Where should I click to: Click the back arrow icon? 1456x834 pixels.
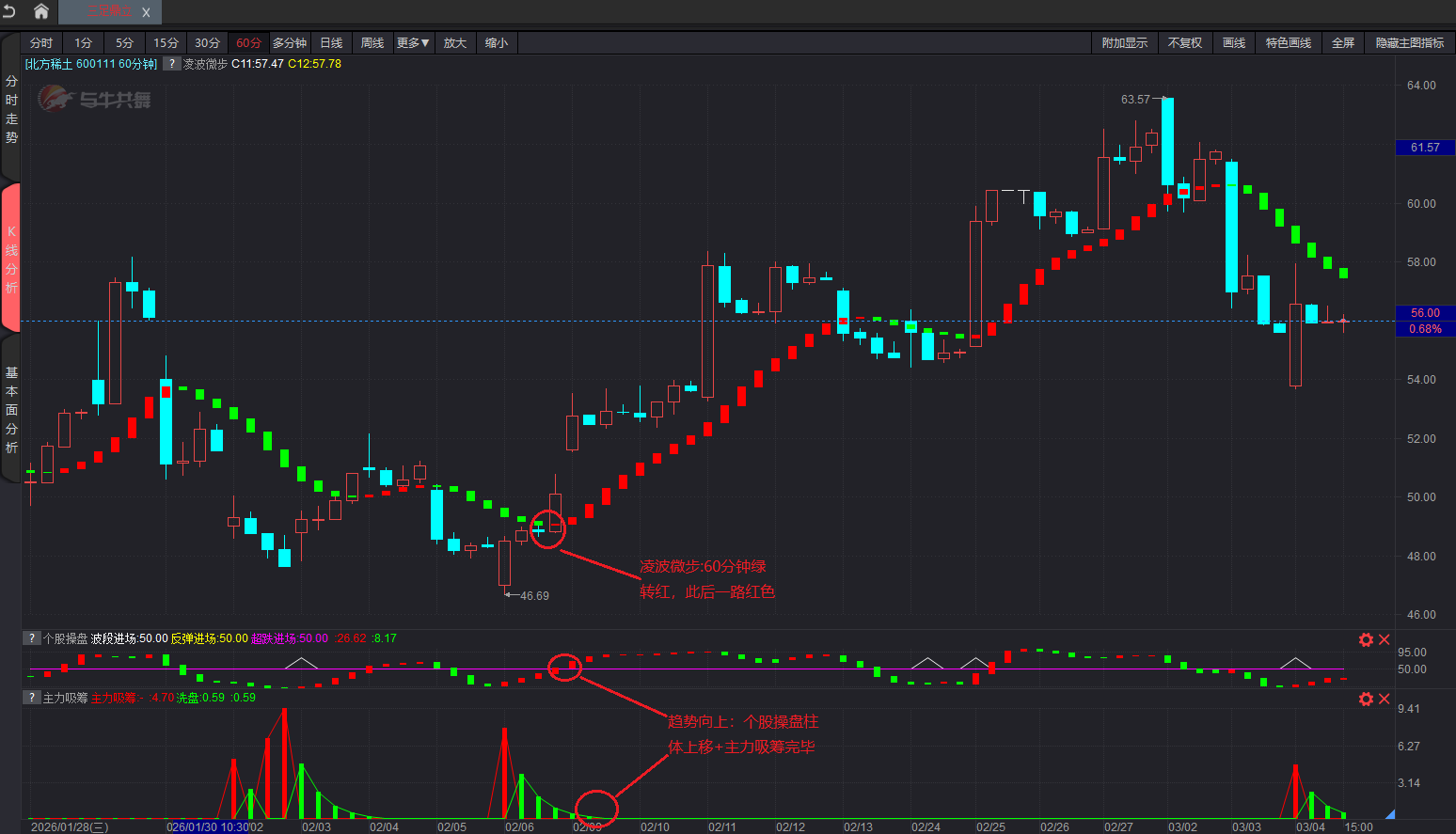click(x=9, y=11)
